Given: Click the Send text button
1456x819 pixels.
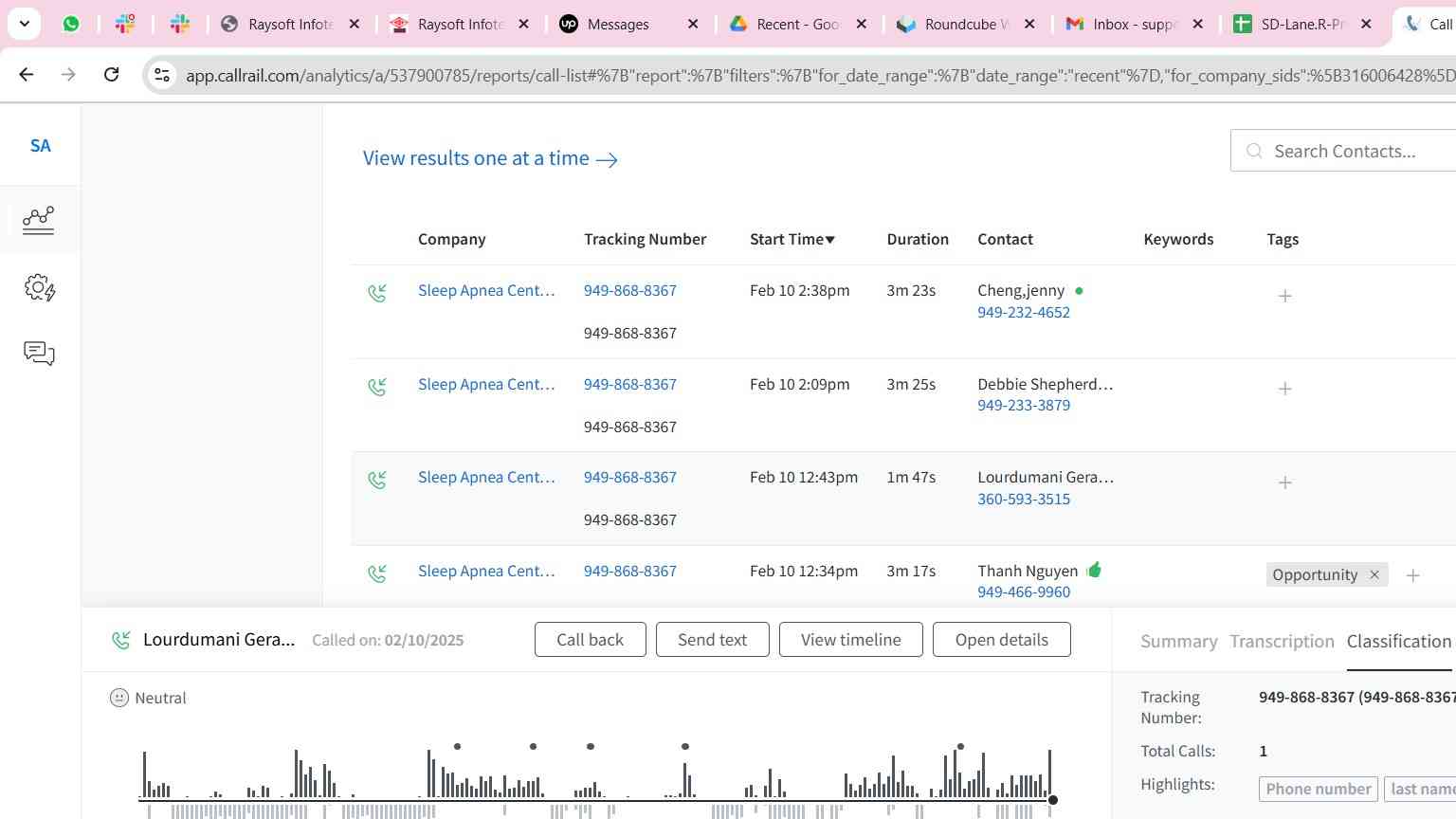Looking at the screenshot, I should [712, 640].
